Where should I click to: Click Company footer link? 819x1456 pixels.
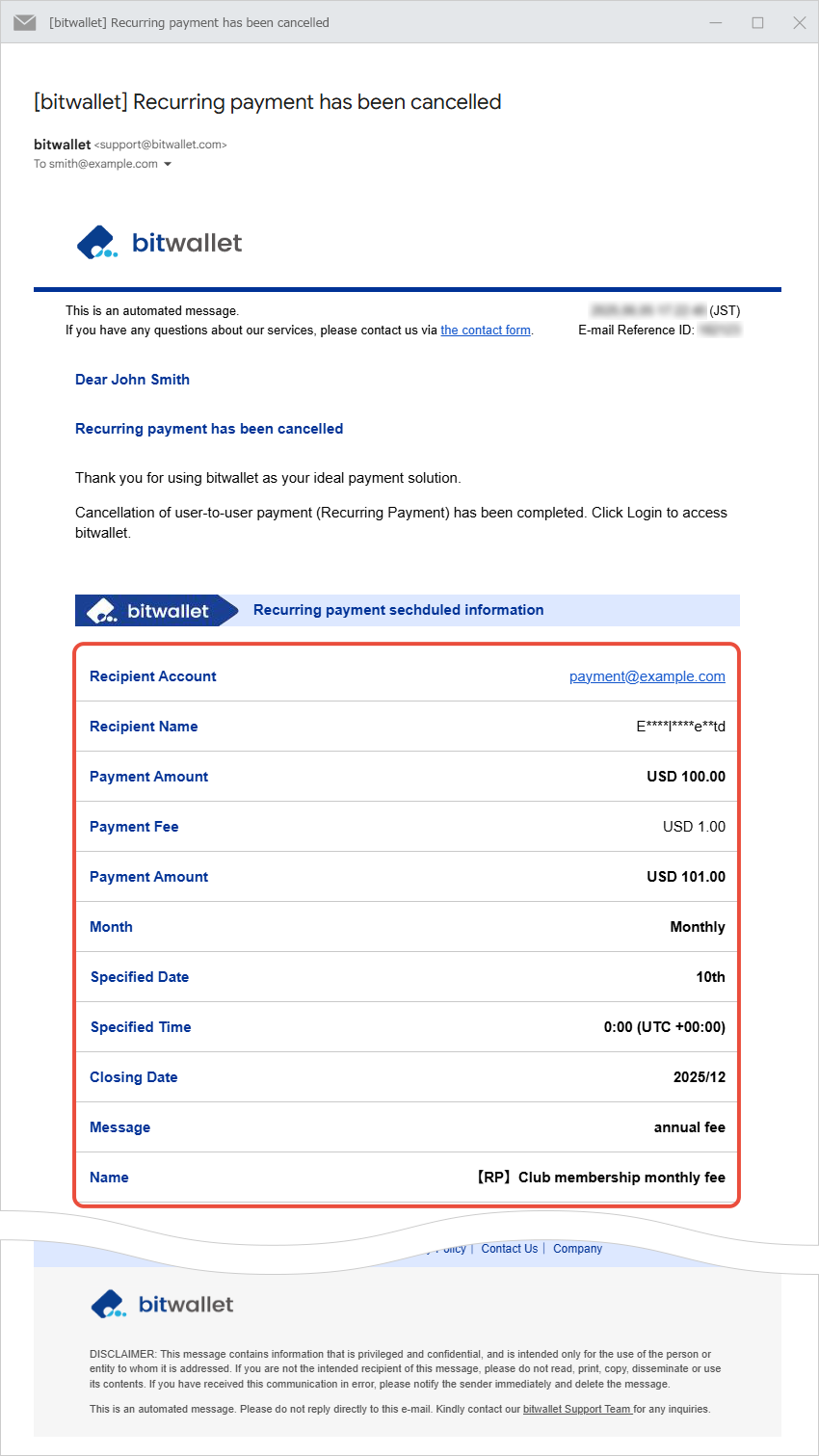[577, 1249]
